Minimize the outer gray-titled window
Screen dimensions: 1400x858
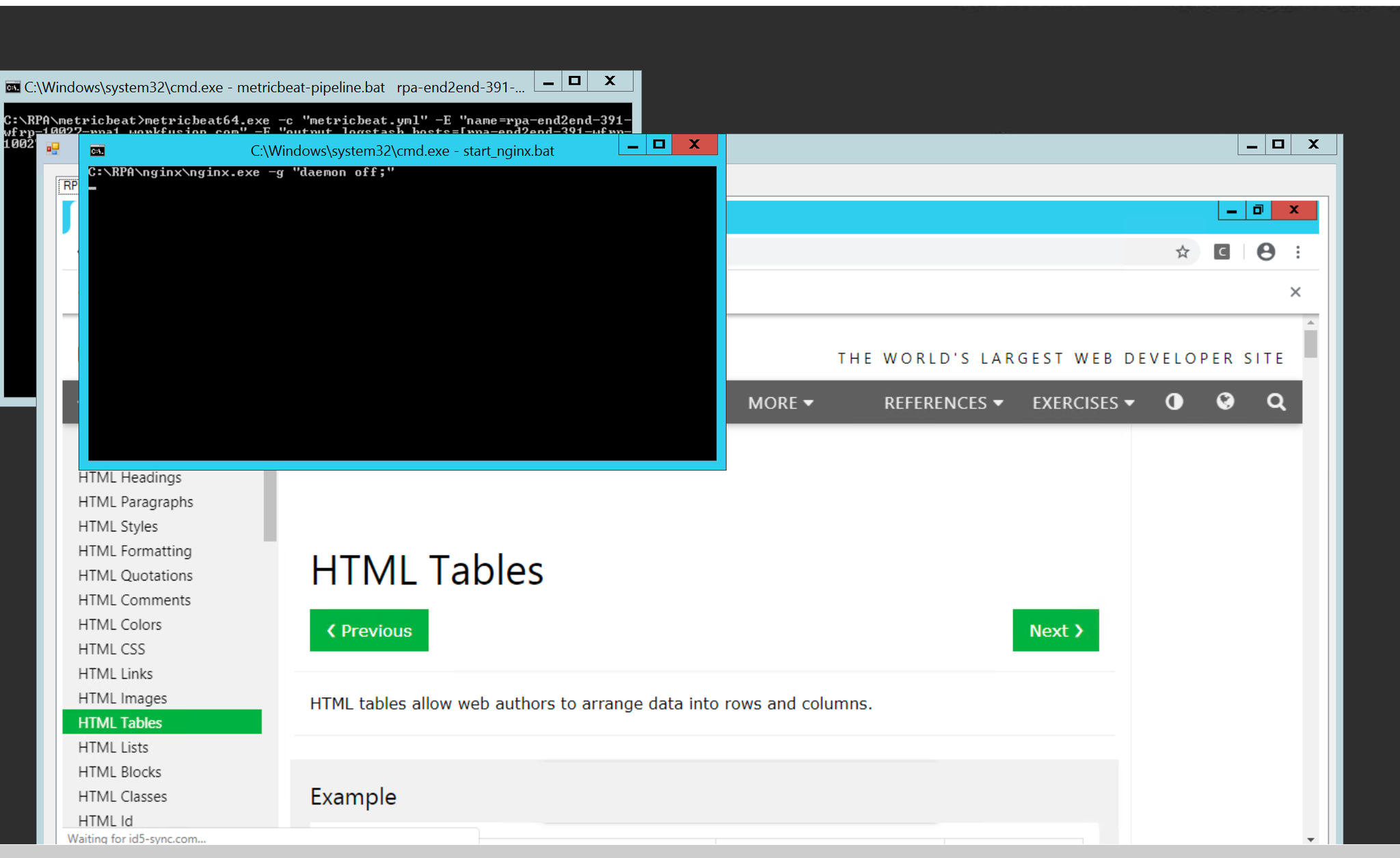pyautogui.click(x=1252, y=145)
